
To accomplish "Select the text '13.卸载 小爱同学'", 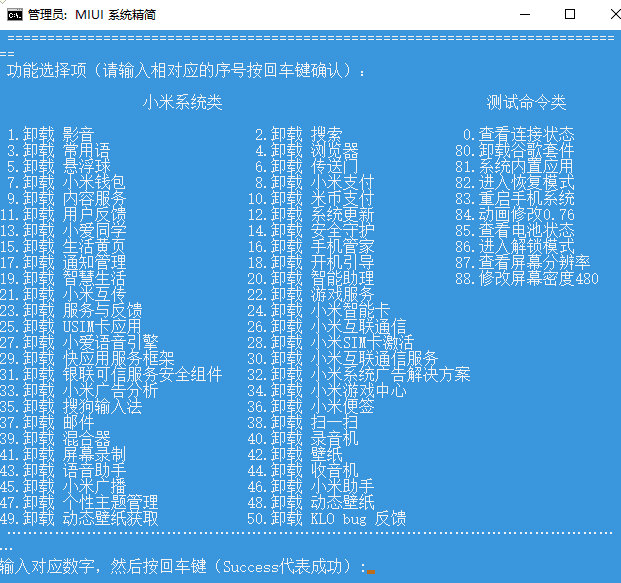I will [x=63, y=231].
